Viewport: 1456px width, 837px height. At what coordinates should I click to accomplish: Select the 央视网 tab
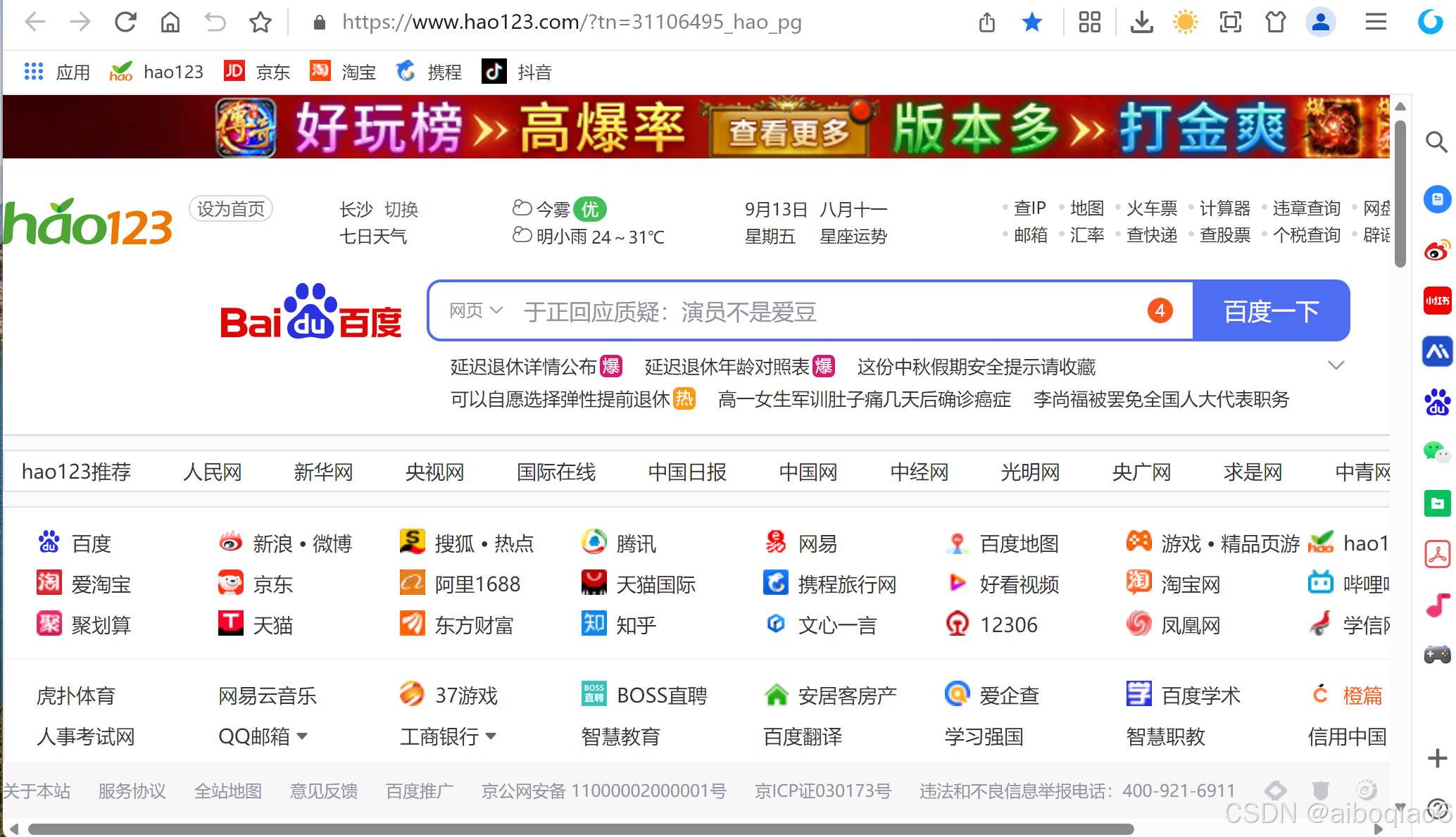coord(434,472)
